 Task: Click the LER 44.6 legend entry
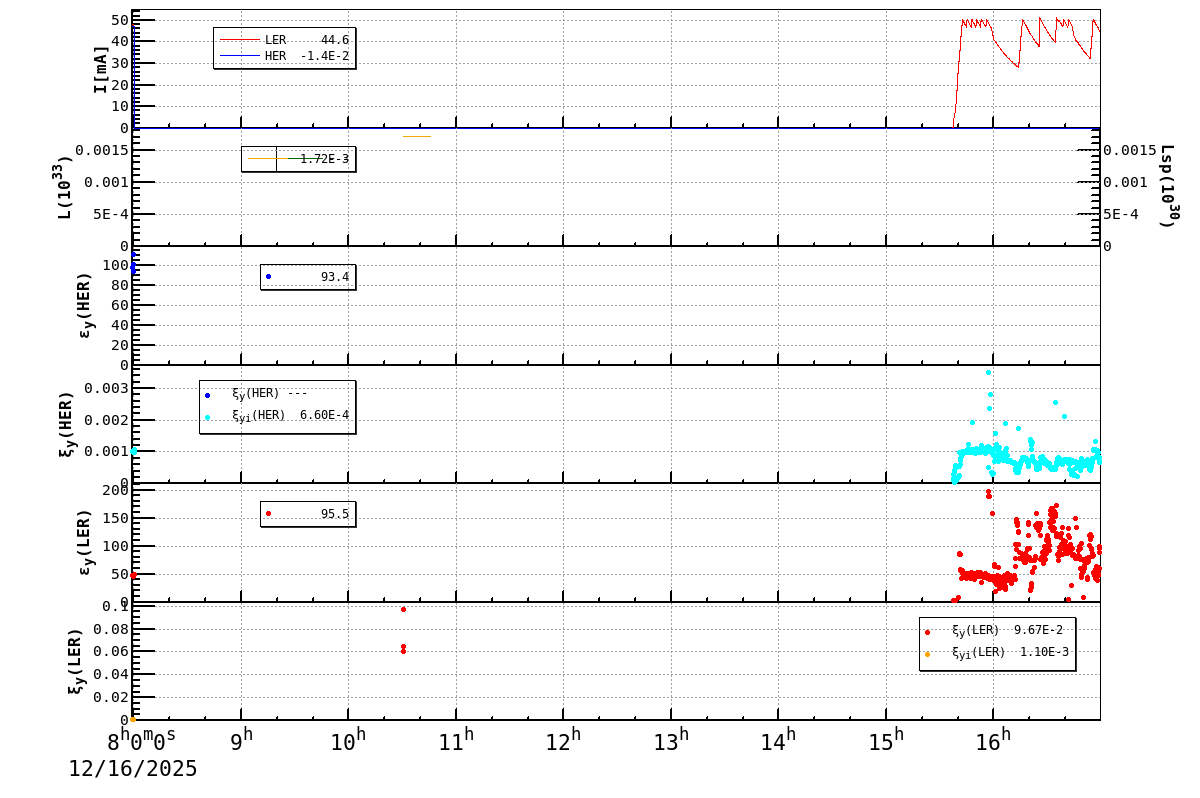click(x=284, y=40)
